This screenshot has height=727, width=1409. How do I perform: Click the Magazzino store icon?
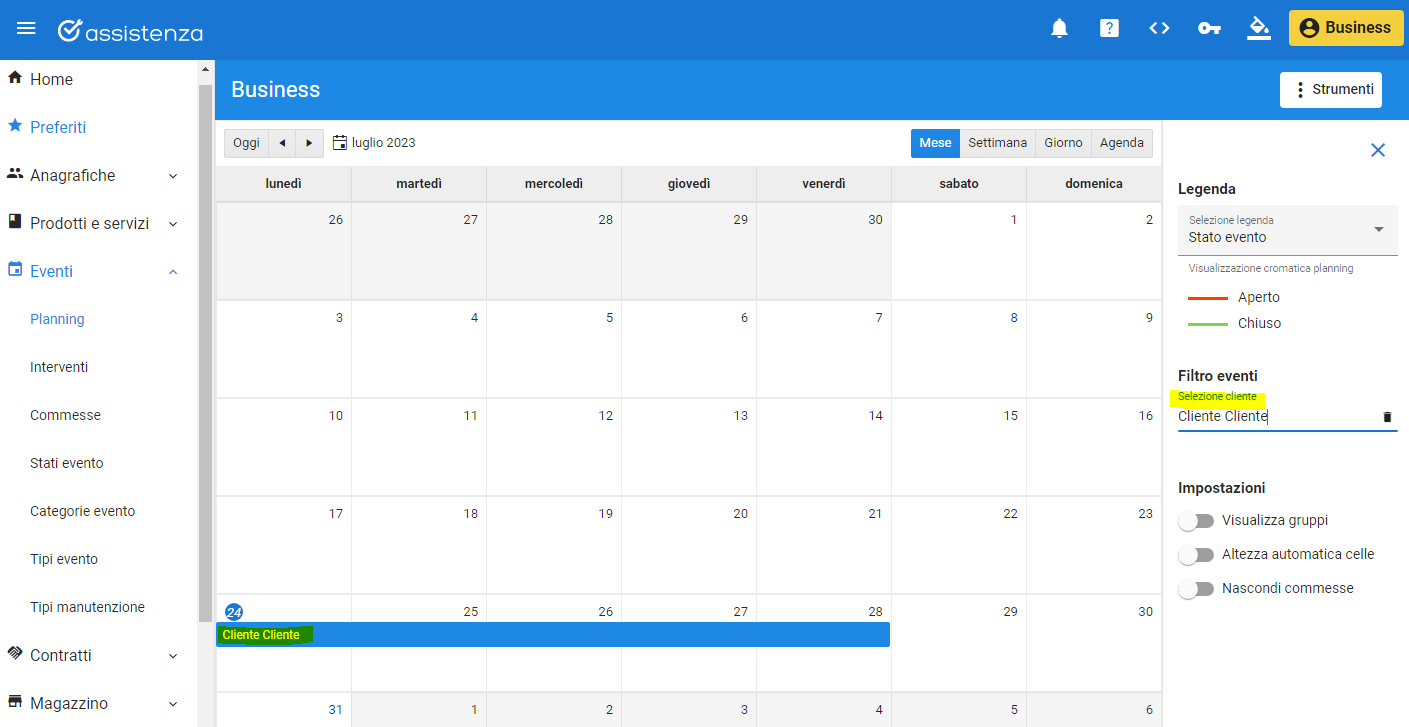click(15, 701)
